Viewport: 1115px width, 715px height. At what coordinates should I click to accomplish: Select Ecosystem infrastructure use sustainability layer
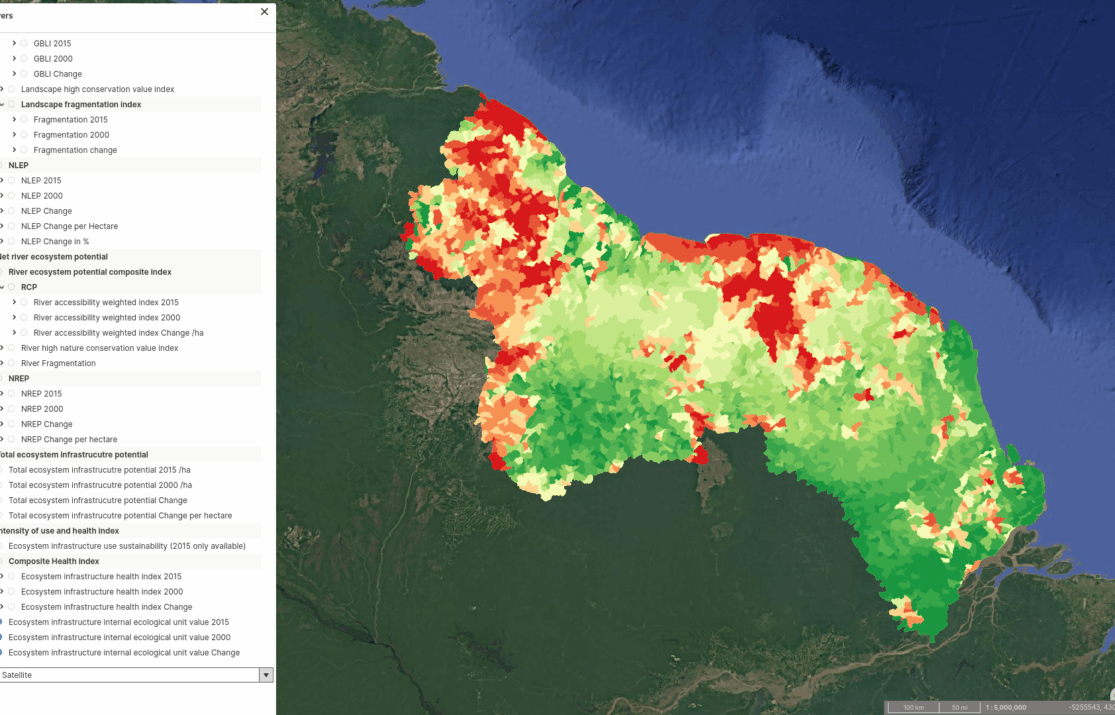click(126, 546)
